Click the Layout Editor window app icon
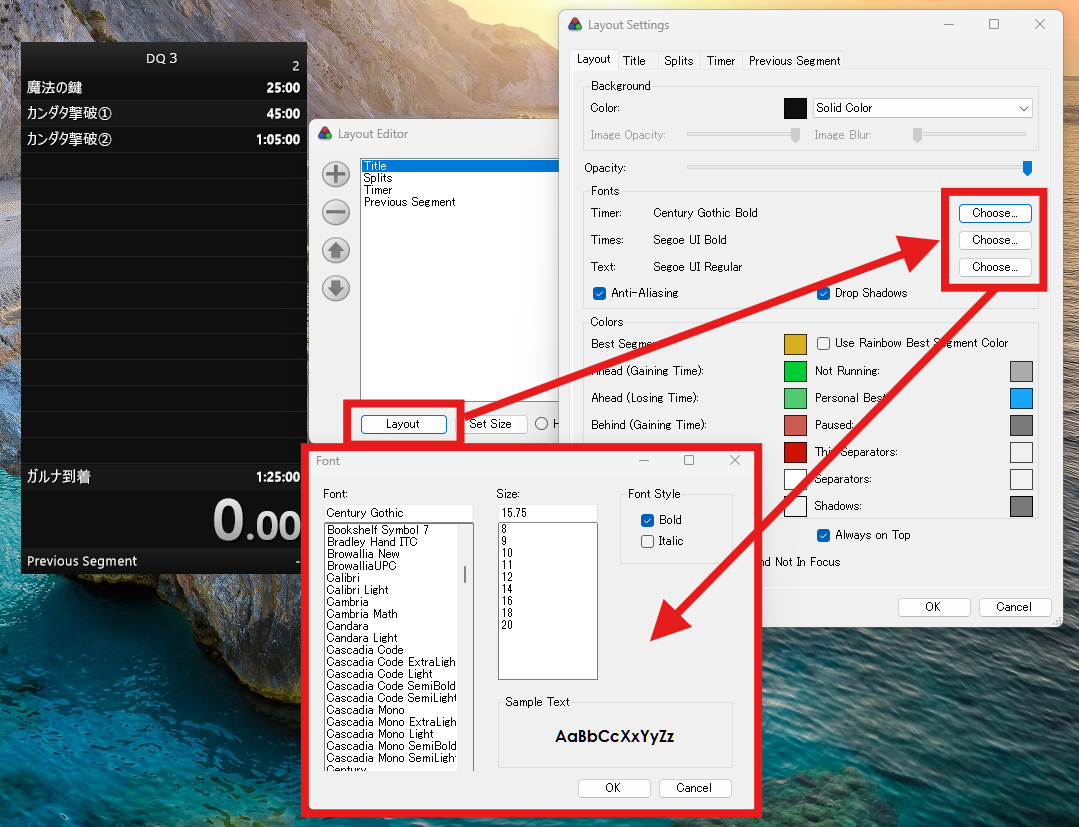Screen dimensions: 1079x827 [325, 134]
